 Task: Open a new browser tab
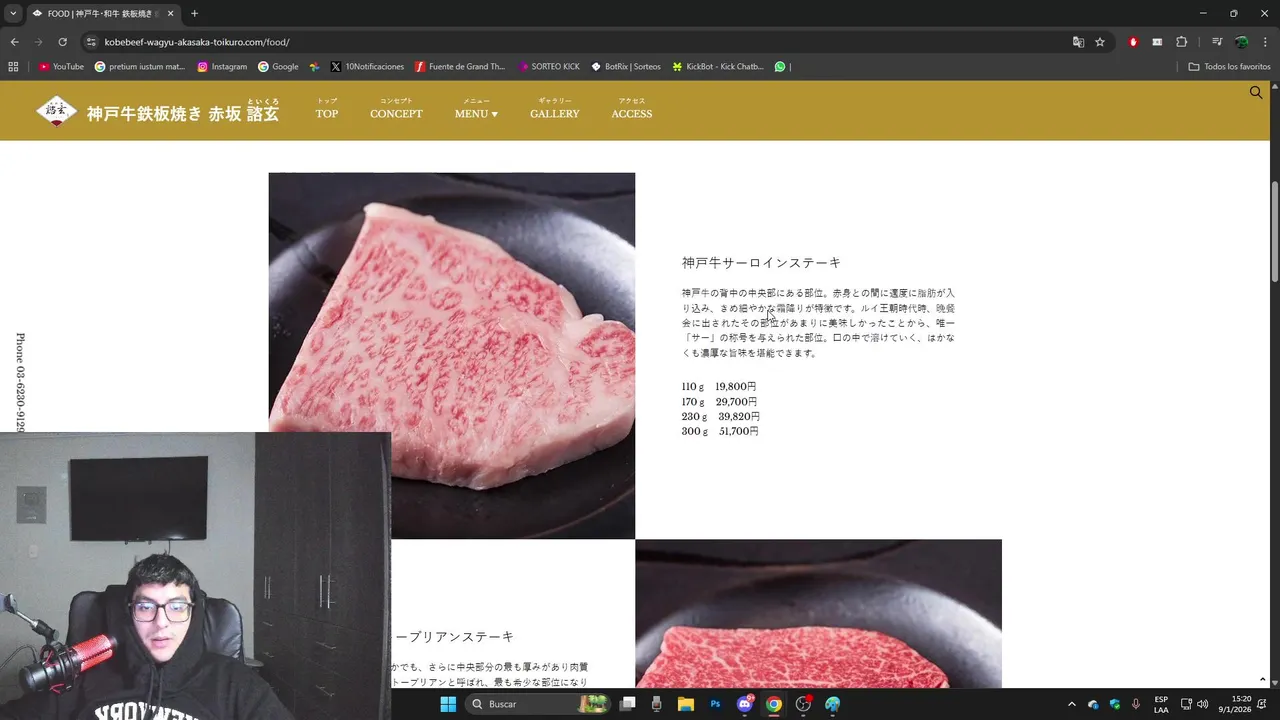[194, 14]
